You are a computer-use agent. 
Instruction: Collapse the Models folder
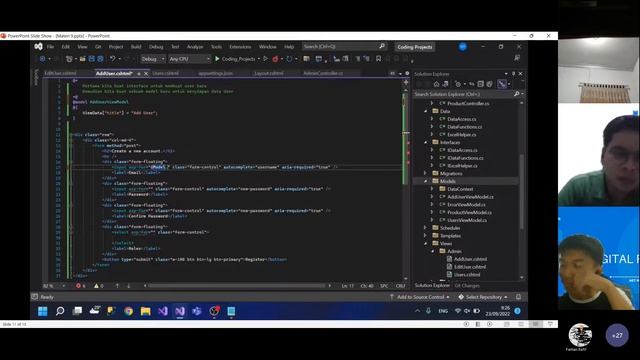click(425, 181)
